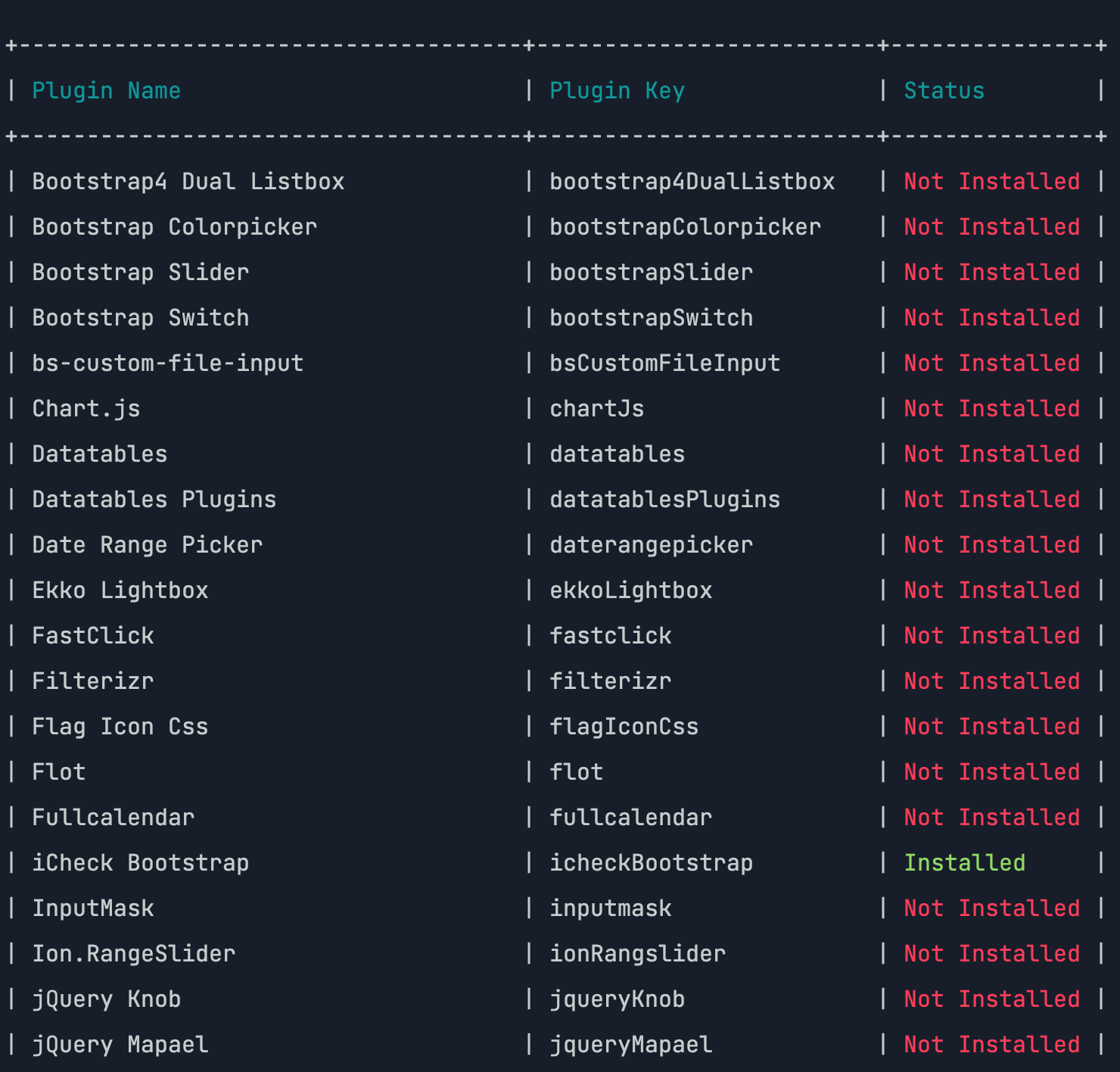Click 'Flot' plugin name
Screen dimensions: 1120x1072
point(59,772)
